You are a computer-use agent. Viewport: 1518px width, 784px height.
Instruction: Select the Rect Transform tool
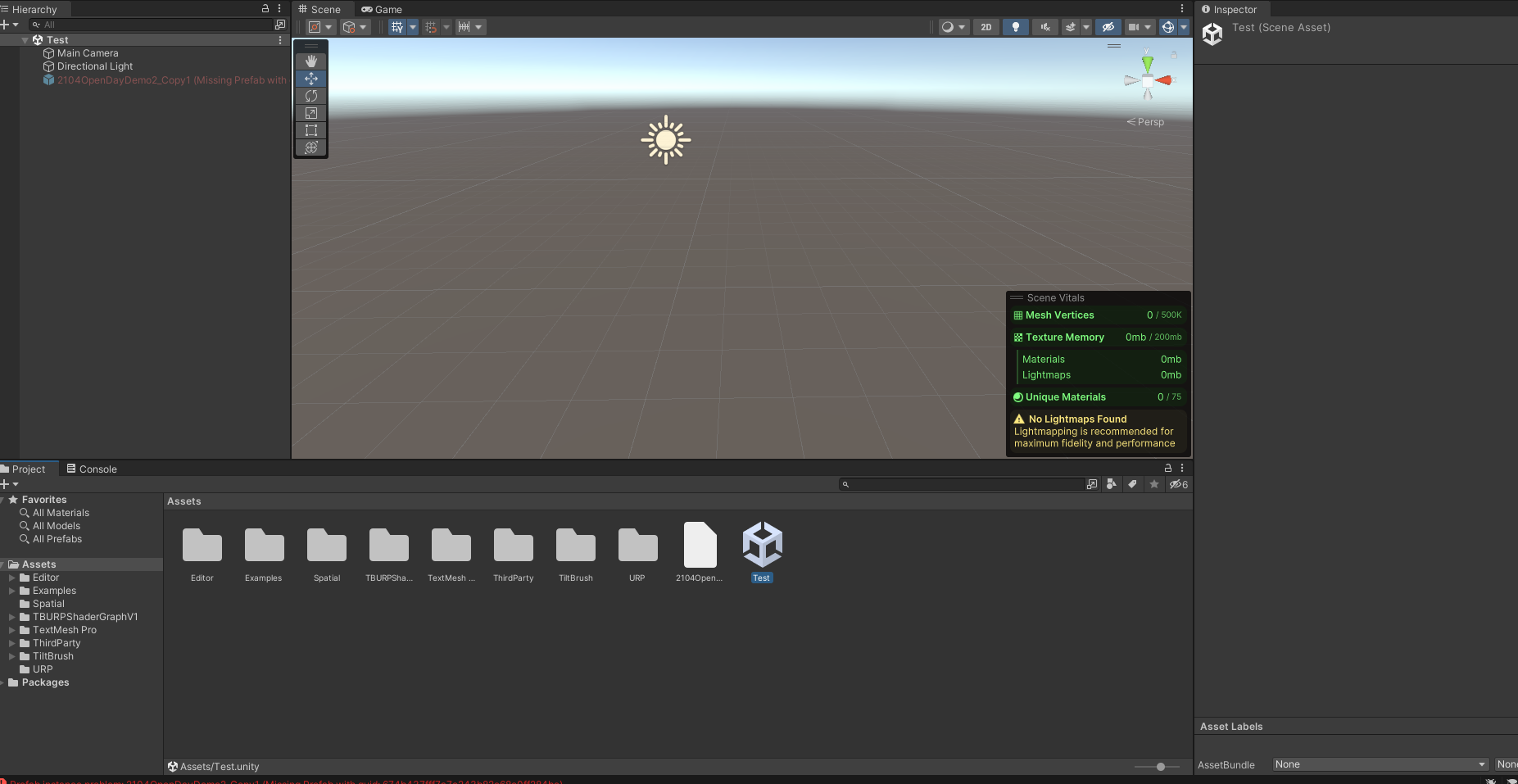310,130
